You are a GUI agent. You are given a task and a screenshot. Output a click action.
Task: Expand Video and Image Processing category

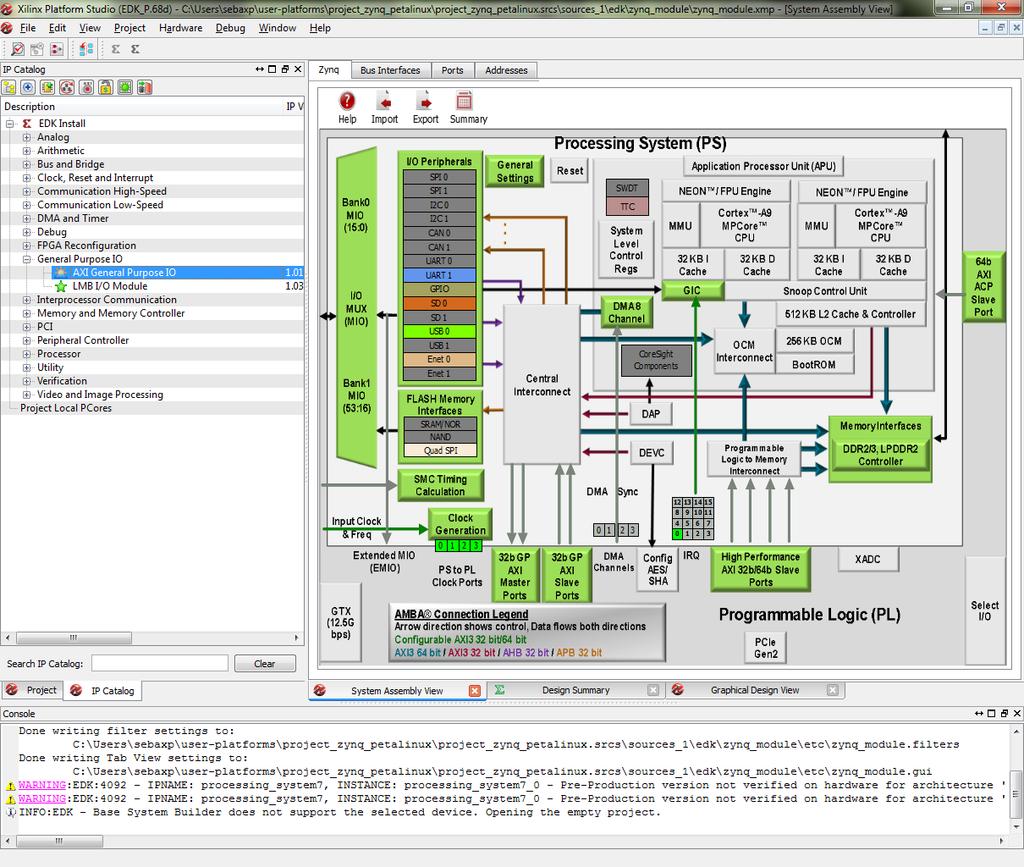[26, 395]
